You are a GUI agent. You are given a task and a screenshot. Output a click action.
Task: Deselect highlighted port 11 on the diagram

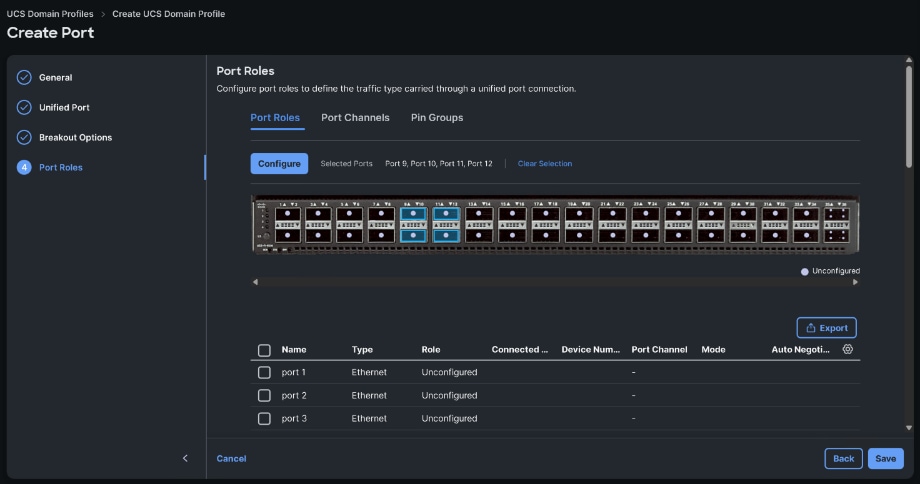(x=446, y=214)
